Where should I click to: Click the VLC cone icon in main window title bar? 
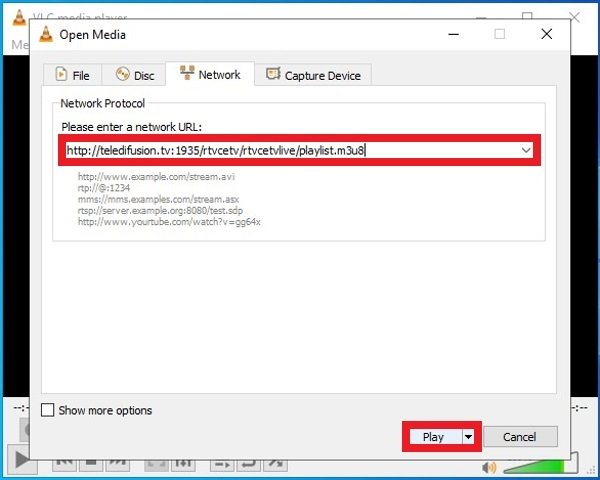(x=18, y=18)
